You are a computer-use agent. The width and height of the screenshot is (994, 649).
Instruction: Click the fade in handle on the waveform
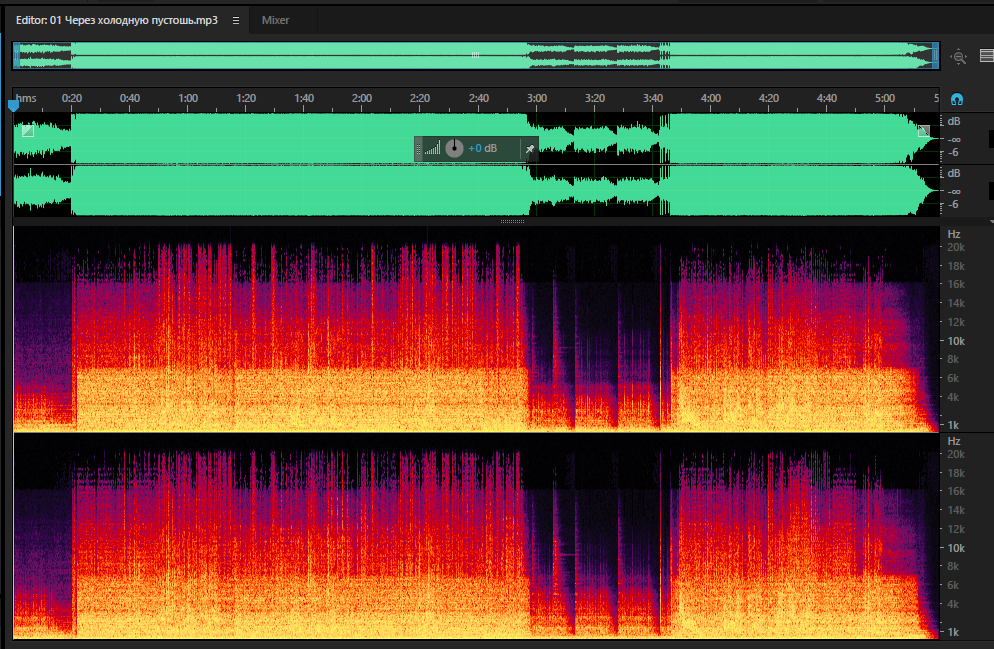28,131
